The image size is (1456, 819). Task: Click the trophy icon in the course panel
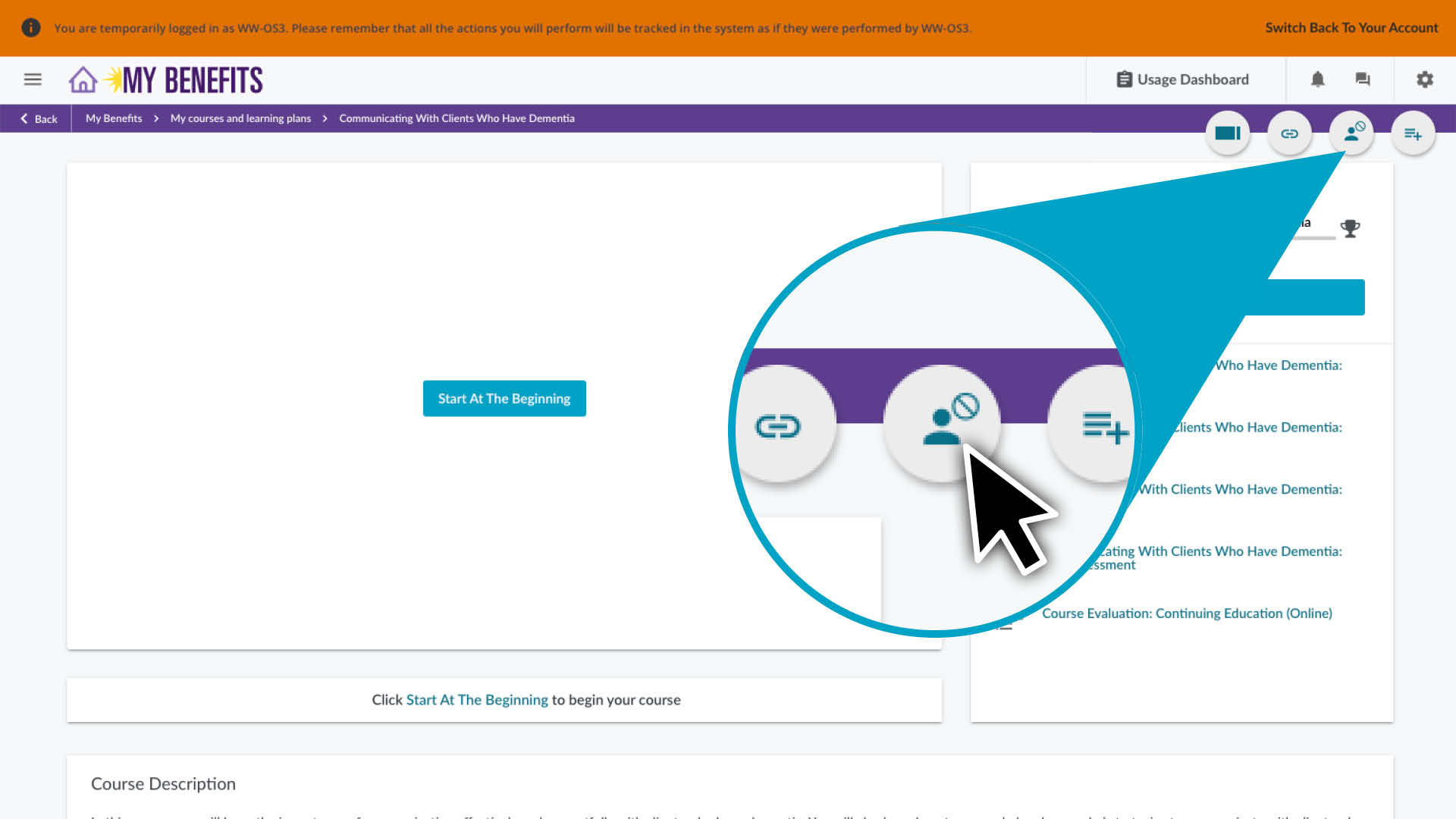coord(1350,228)
